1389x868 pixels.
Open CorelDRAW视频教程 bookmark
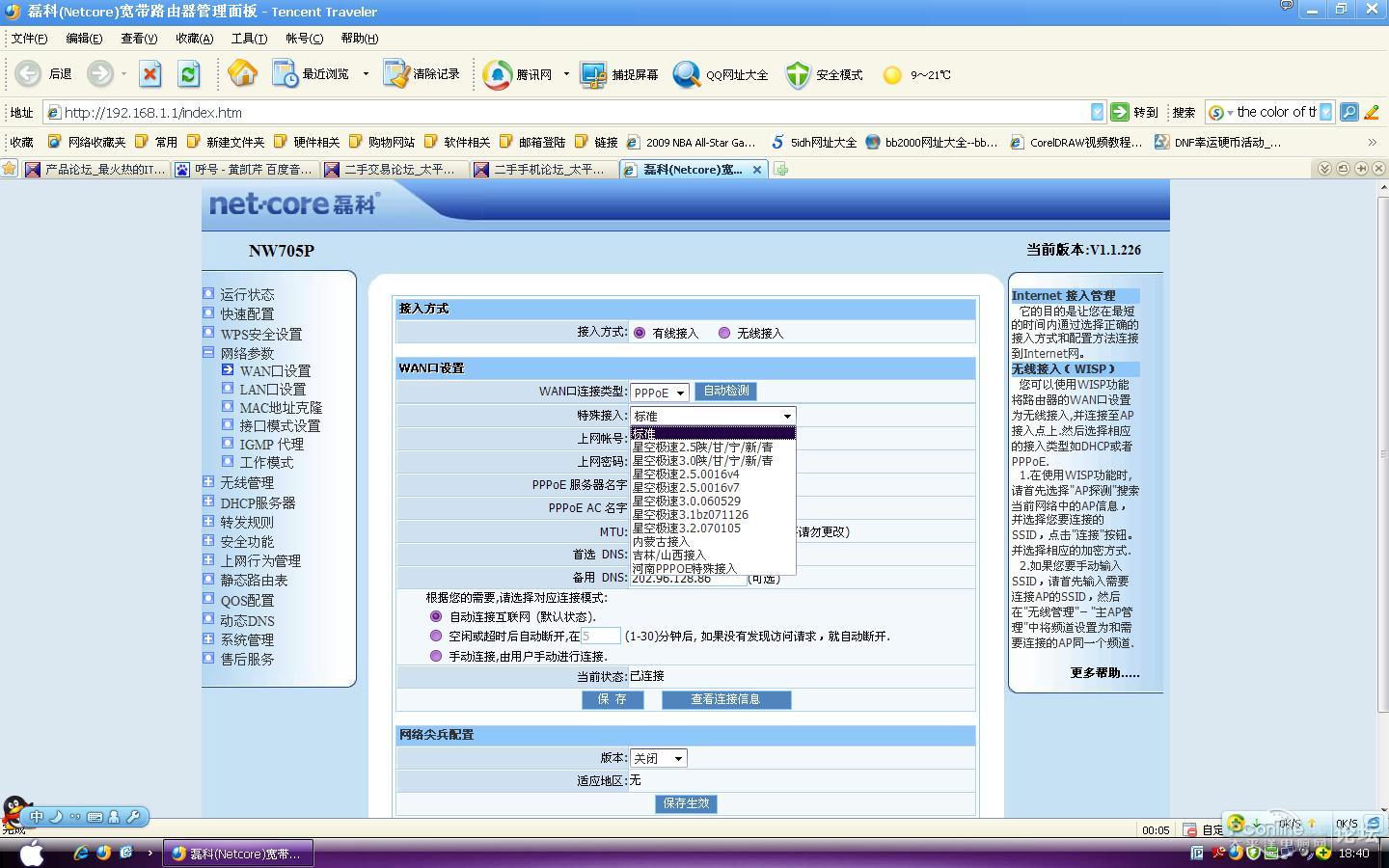pyautogui.click(x=1076, y=142)
